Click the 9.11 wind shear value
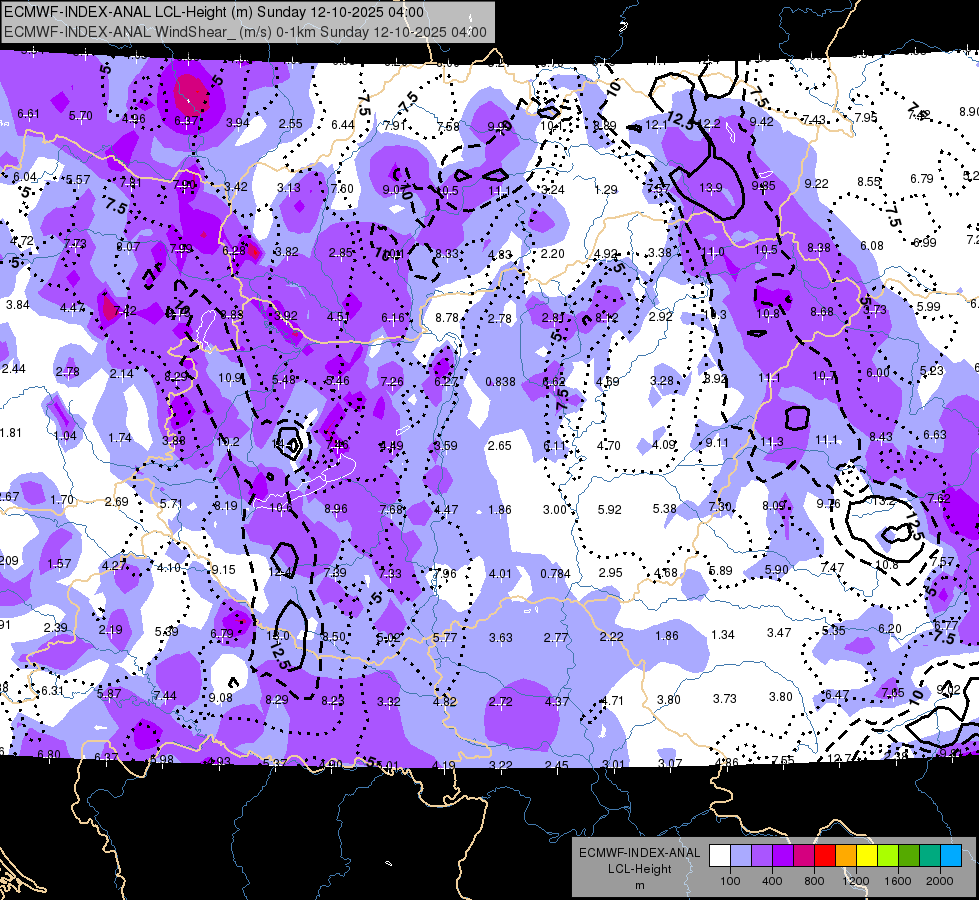This screenshot has width=979, height=900. (x=717, y=443)
